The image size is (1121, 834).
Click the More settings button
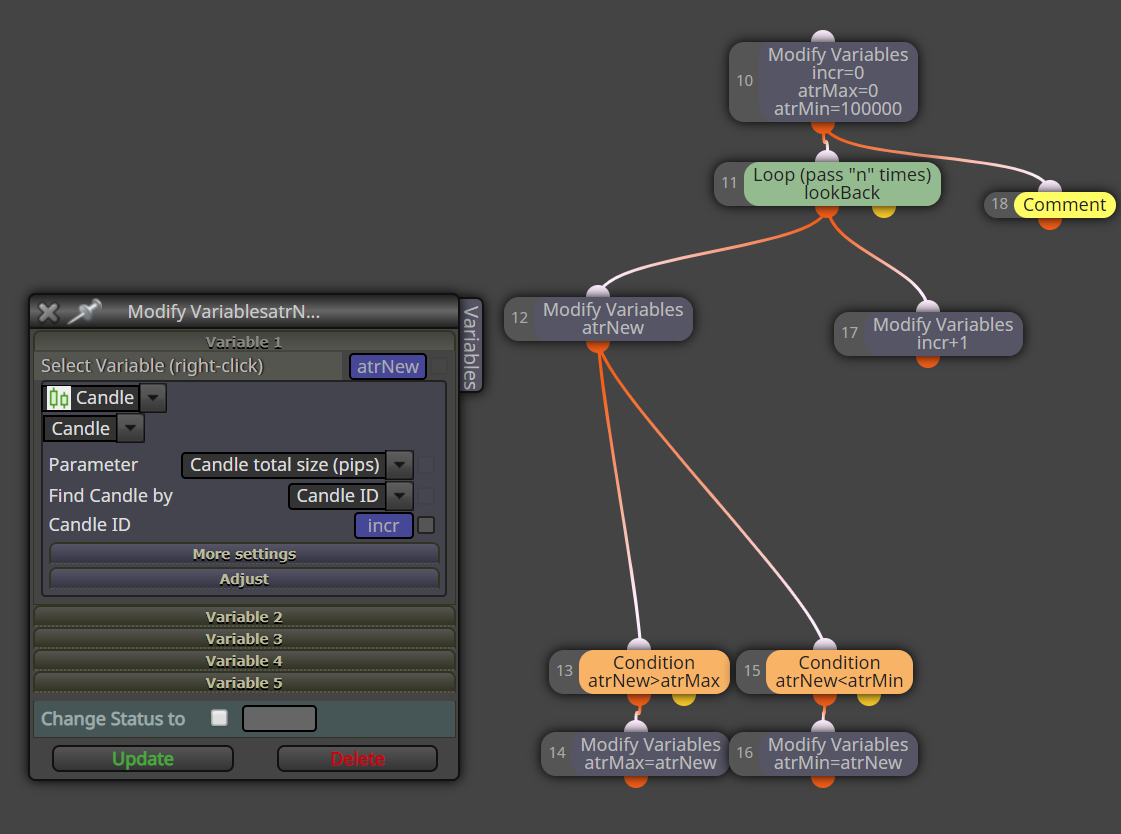click(244, 554)
